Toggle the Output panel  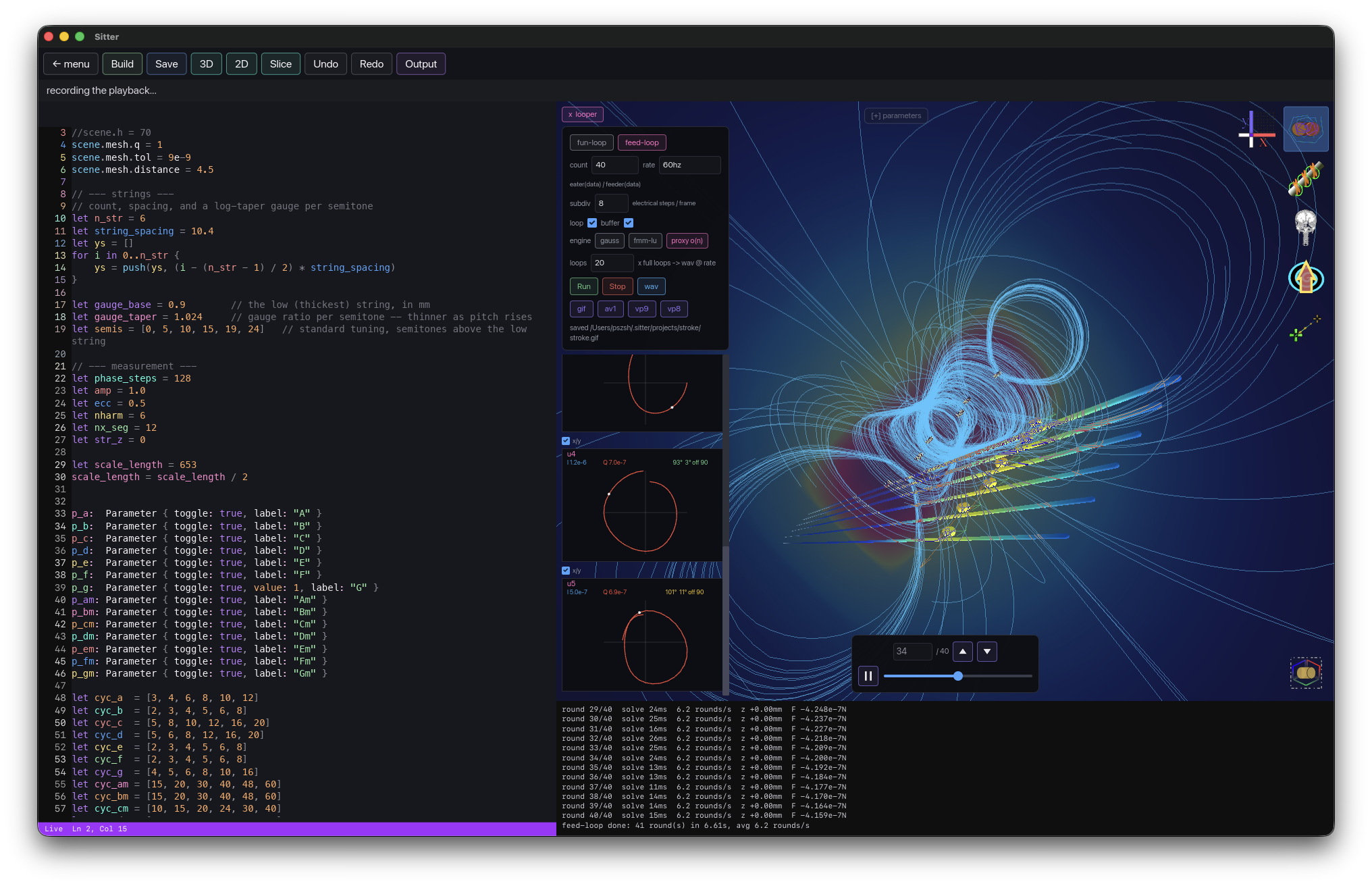click(x=421, y=64)
